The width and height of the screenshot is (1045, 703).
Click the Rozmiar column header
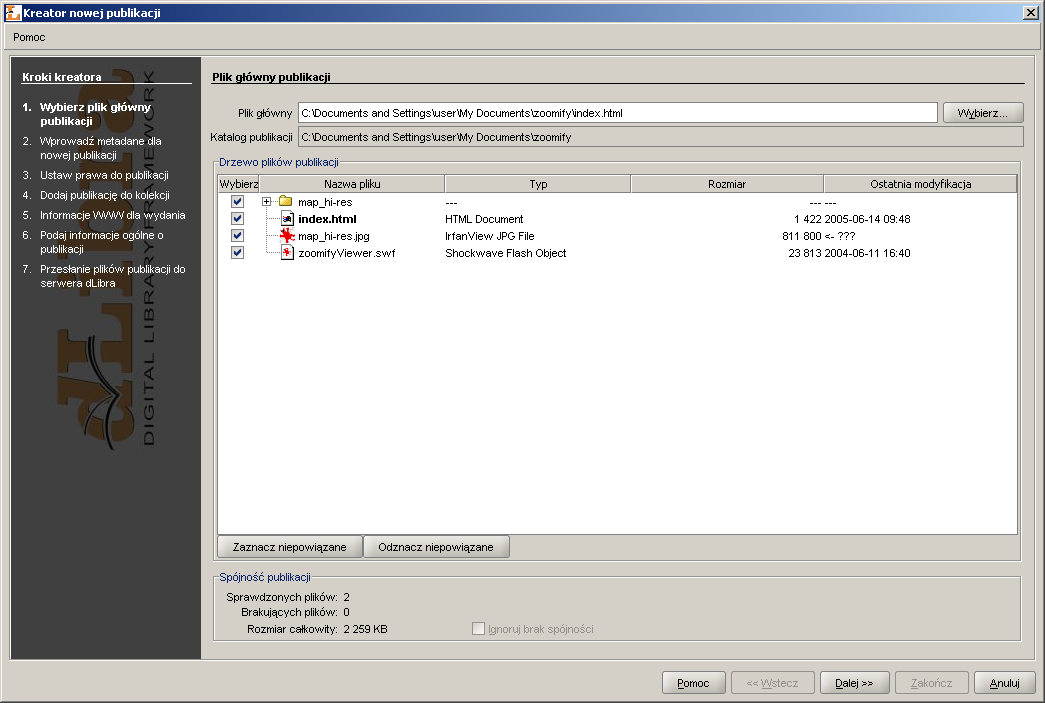[727, 184]
